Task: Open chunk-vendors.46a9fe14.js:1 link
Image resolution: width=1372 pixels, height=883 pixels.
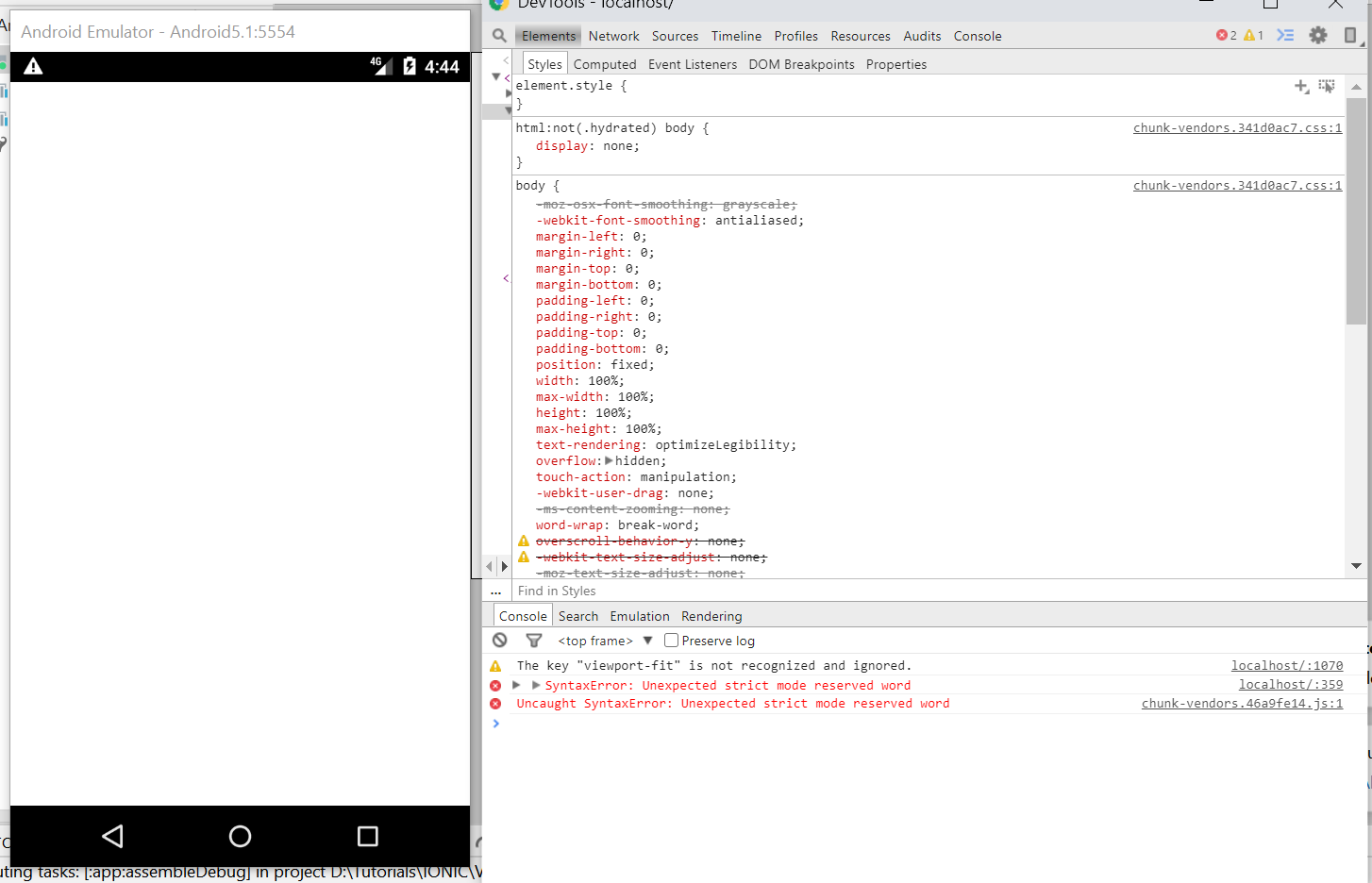Action: 1242,704
